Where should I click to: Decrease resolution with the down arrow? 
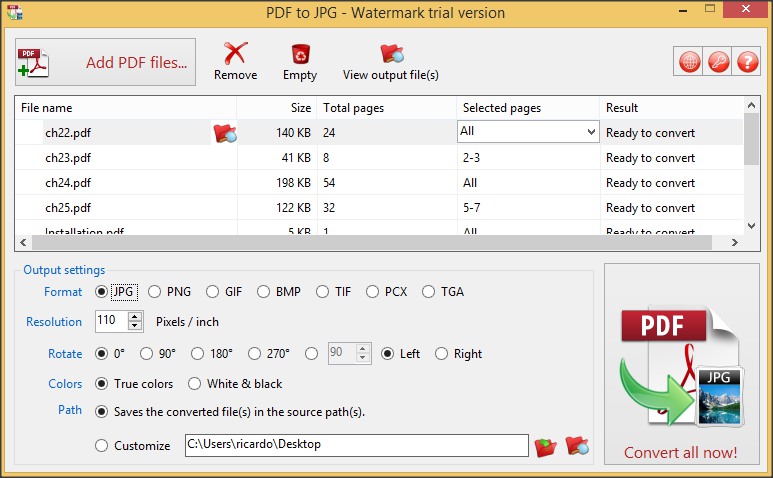click(135, 326)
